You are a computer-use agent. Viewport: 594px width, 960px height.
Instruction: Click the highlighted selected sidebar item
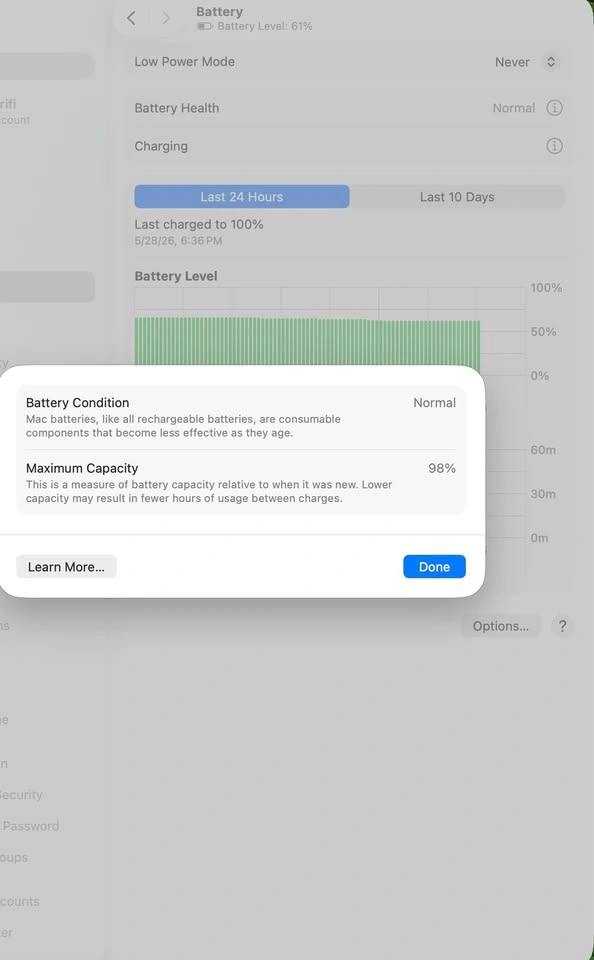point(47,287)
